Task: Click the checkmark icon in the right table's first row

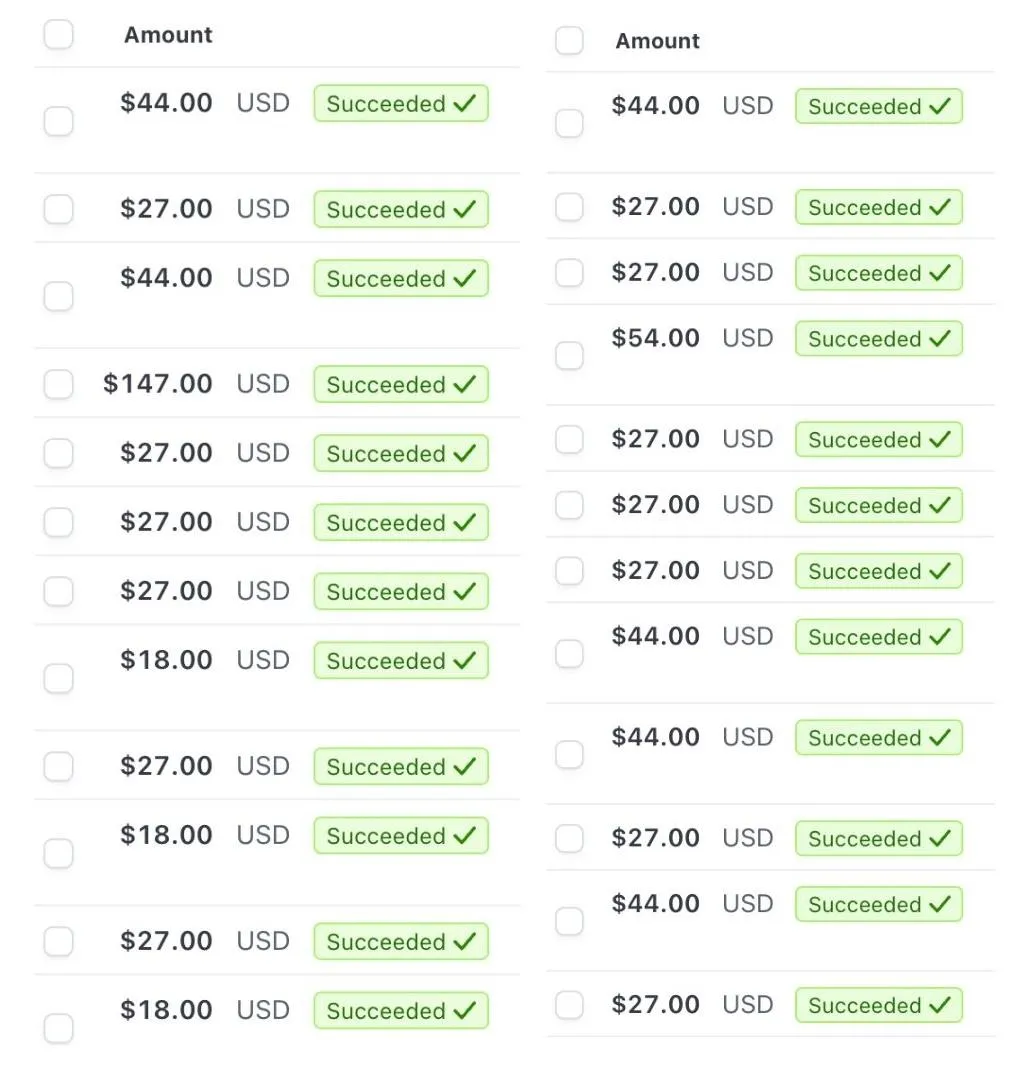Action: tap(939, 107)
